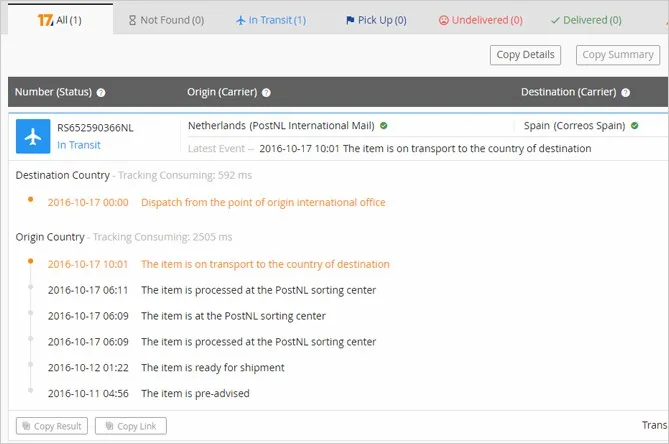This screenshot has height=444, width=669.
Task: Click airplane icon on In Transit tab
Action: [x=241, y=20]
